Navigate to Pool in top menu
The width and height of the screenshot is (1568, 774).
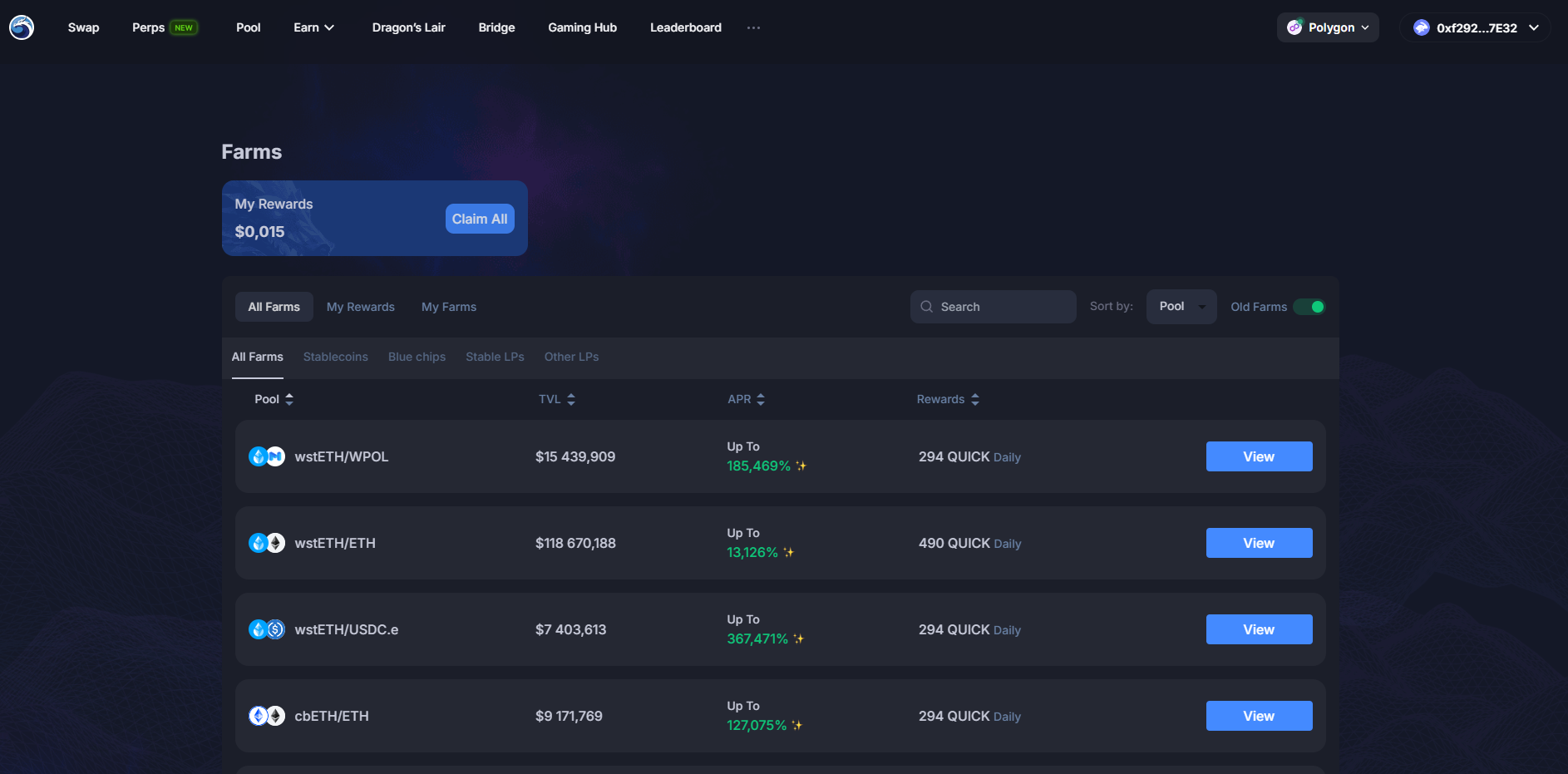pyautogui.click(x=249, y=27)
